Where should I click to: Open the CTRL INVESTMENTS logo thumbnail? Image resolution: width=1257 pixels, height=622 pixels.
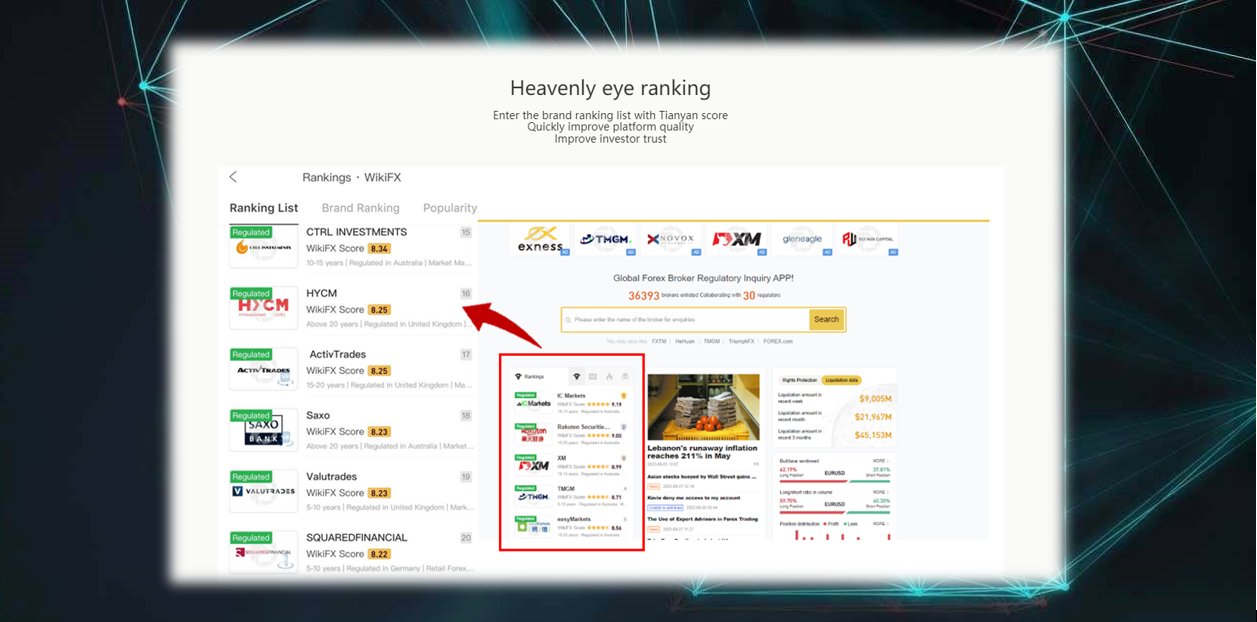click(x=264, y=247)
